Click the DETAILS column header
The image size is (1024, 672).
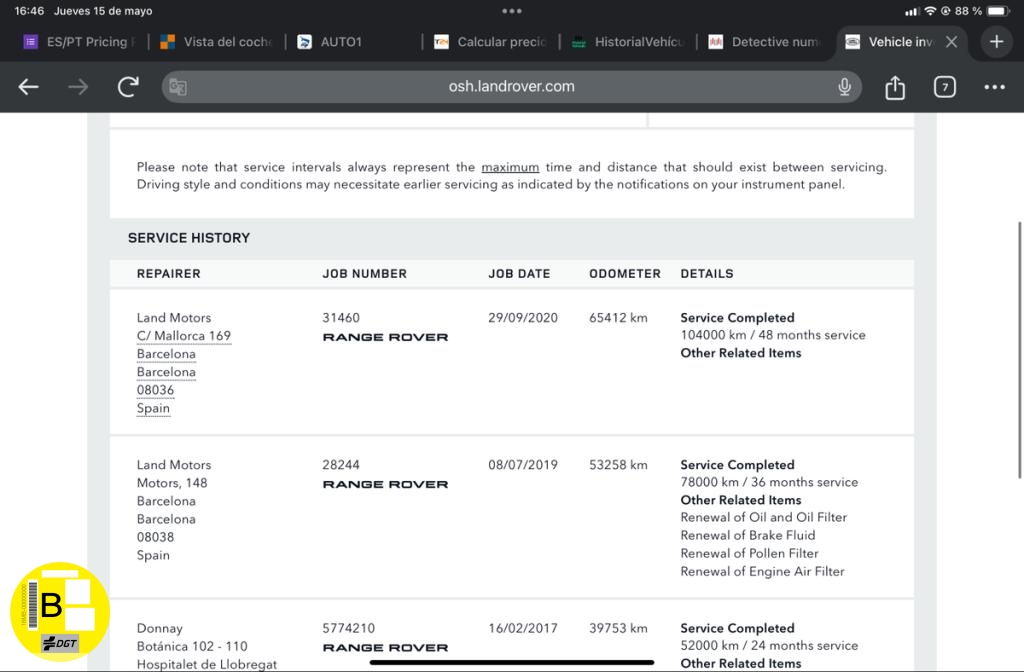(x=707, y=274)
